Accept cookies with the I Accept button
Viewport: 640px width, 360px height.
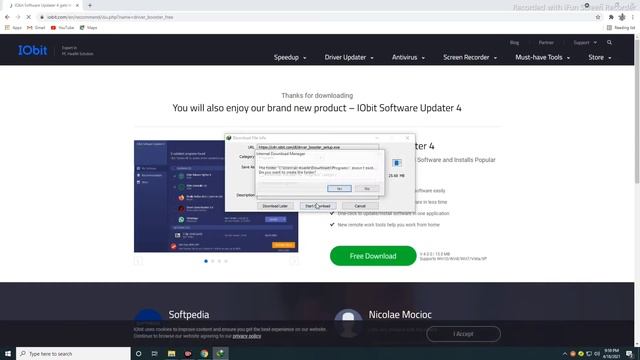pos(463,334)
